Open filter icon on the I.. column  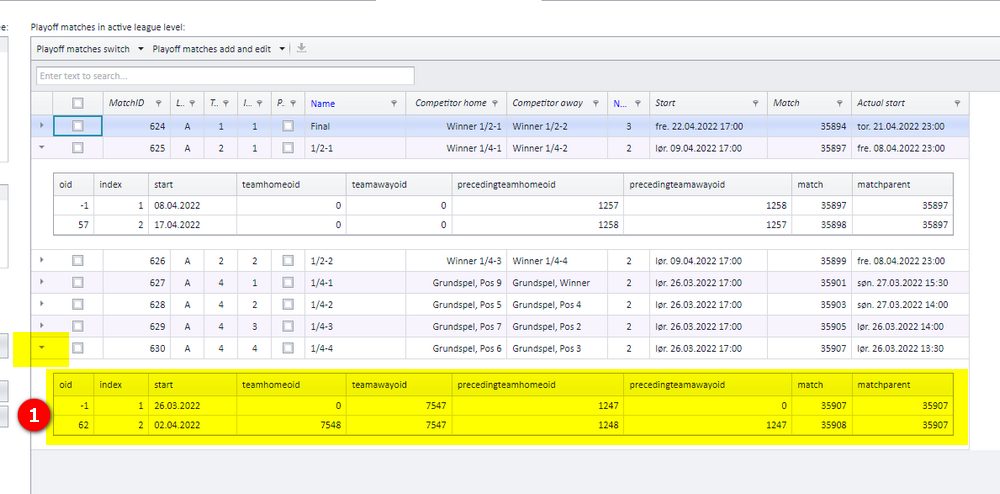pos(260,103)
